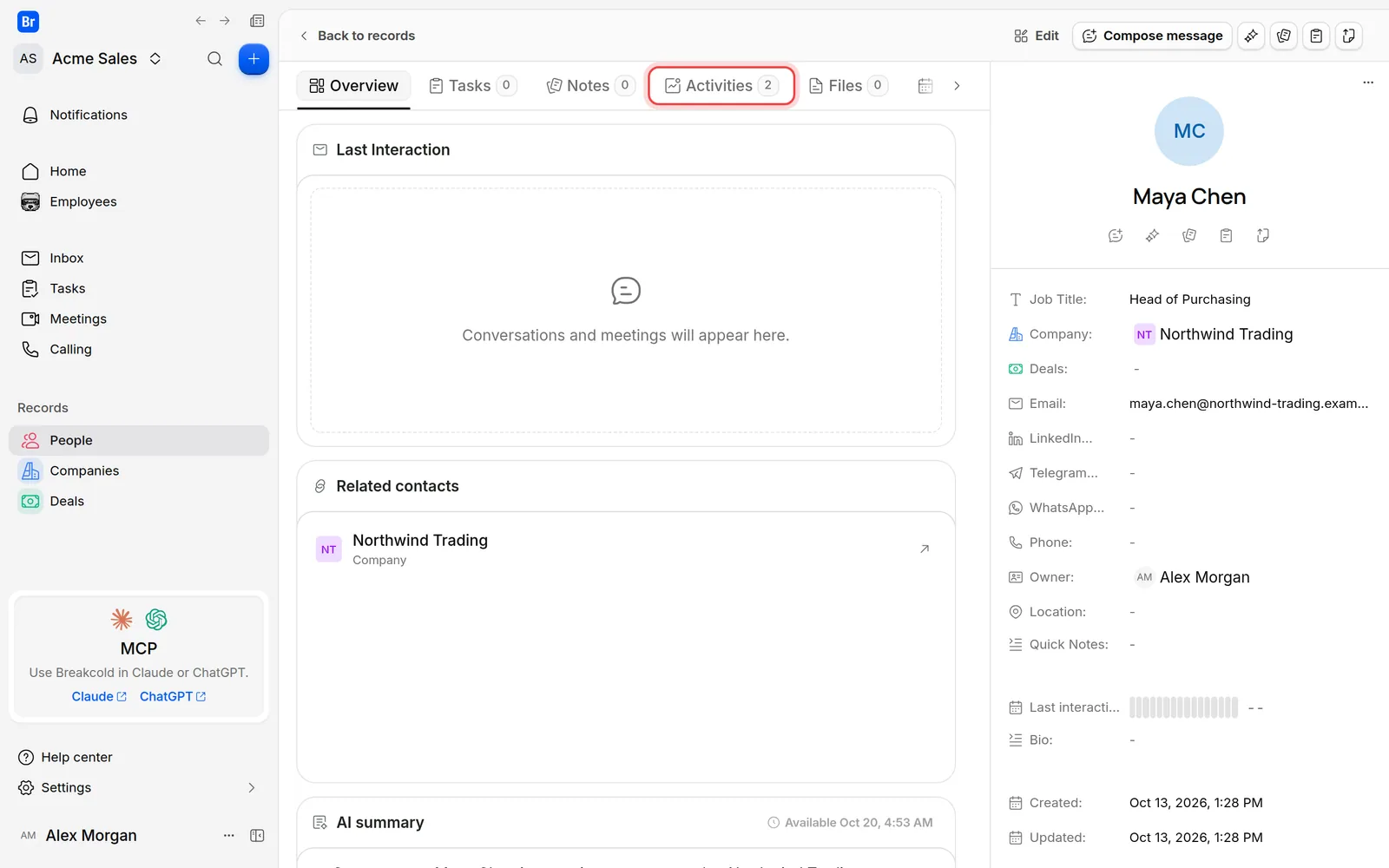Switch to the Notes tab
Screen dimensions: 1389x868
[x=590, y=86]
